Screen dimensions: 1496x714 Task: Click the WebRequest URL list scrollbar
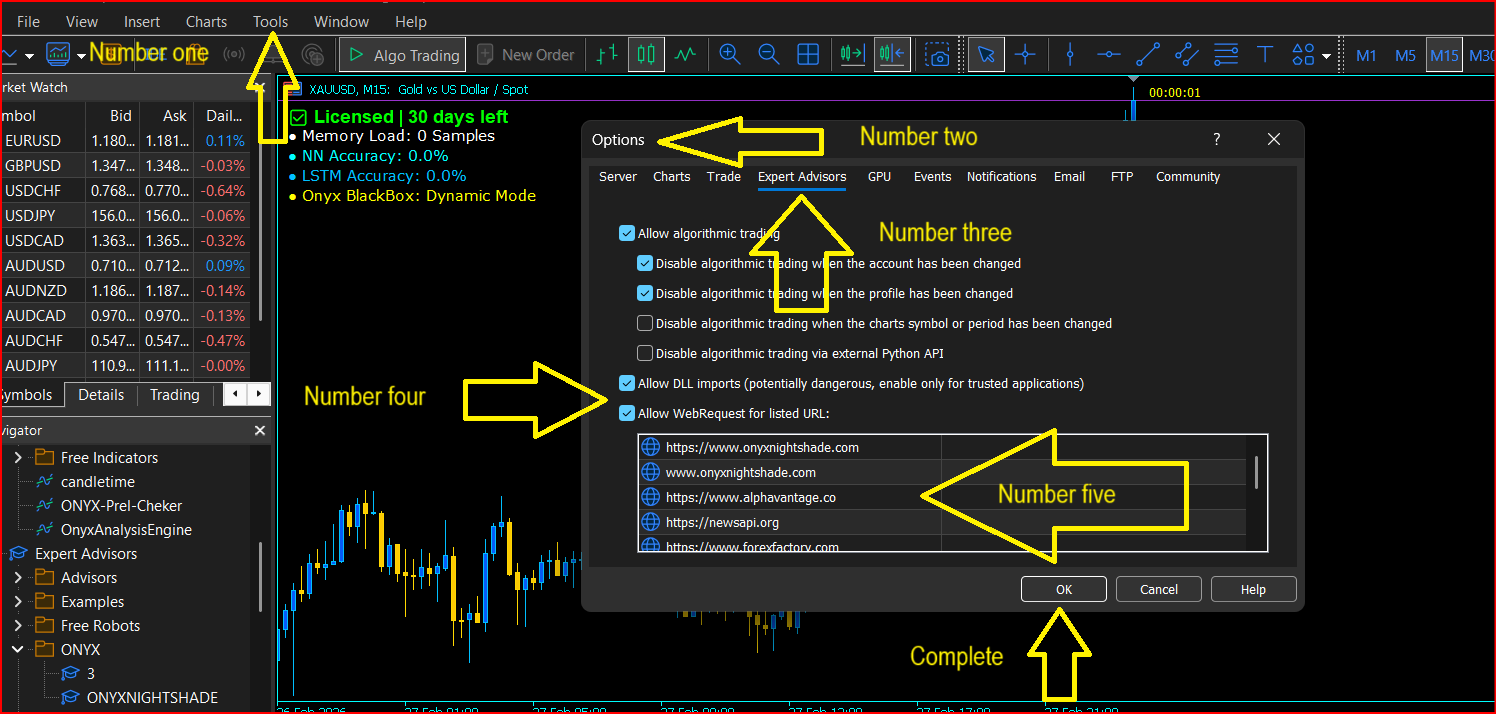point(1256,474)
